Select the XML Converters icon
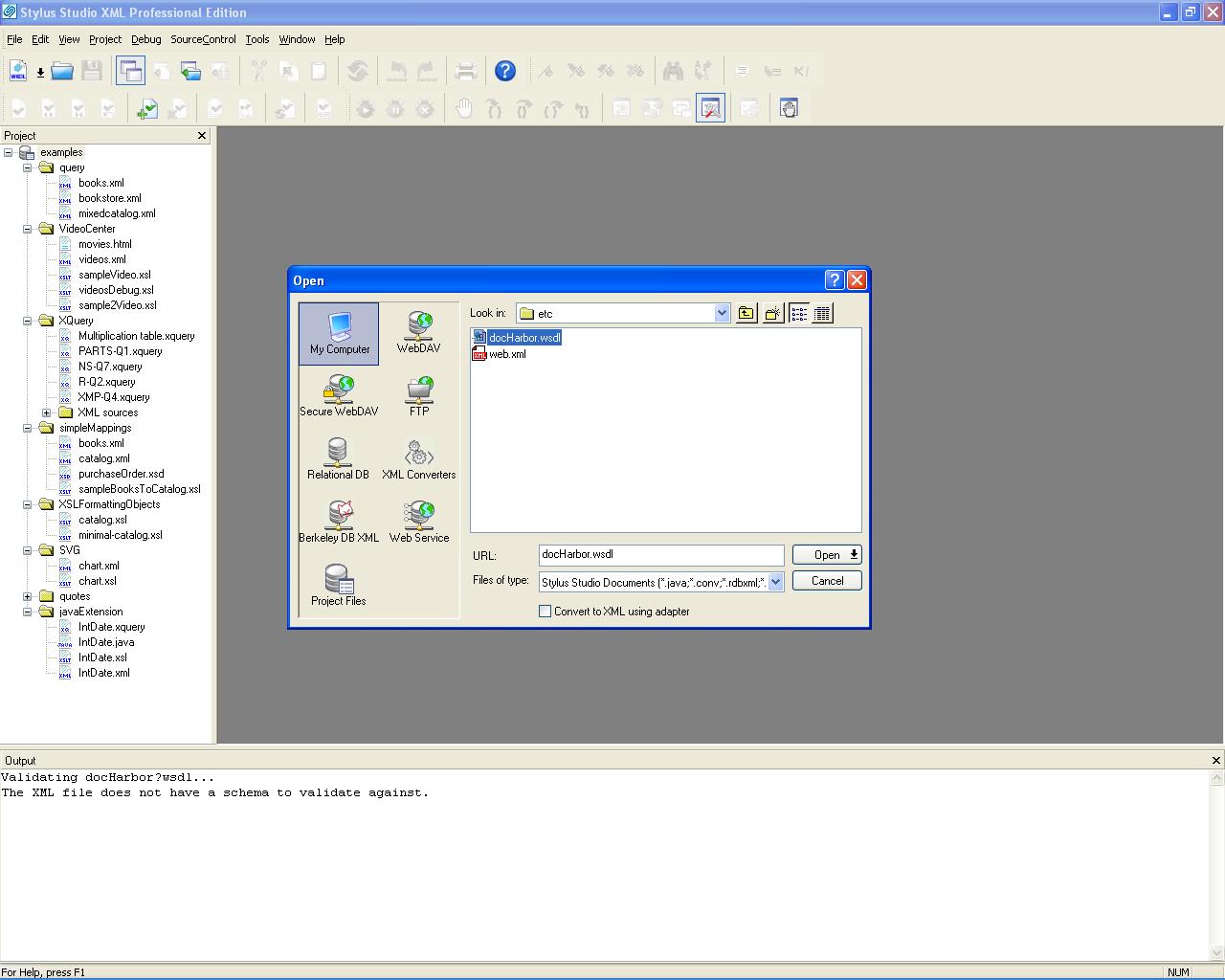Image resolution: width=1225 pixels, height=980 pixels. coord(419,458)
